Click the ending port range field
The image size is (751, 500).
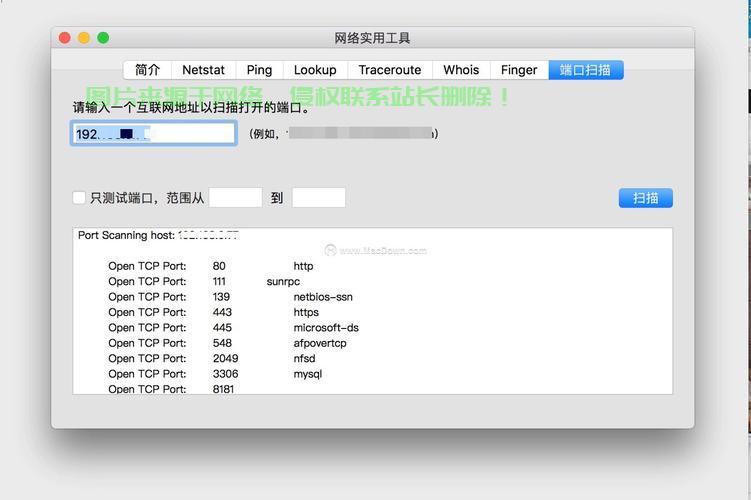click(318, 198)
